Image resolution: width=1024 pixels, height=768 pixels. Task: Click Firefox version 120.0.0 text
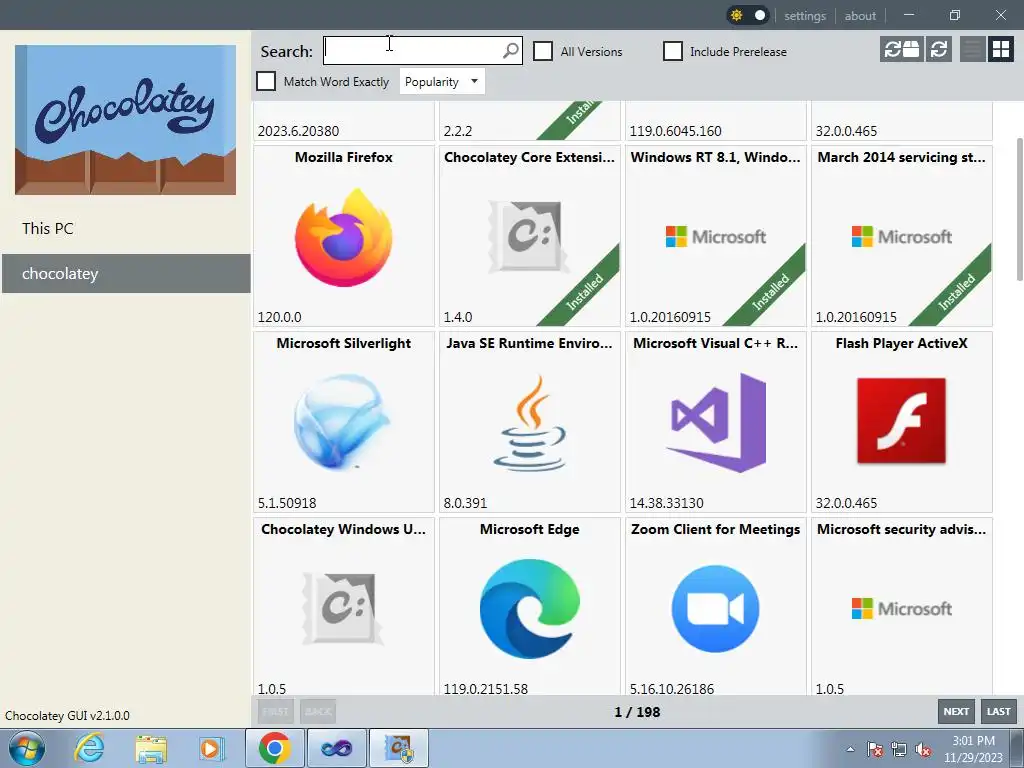(x=280, y=317)
